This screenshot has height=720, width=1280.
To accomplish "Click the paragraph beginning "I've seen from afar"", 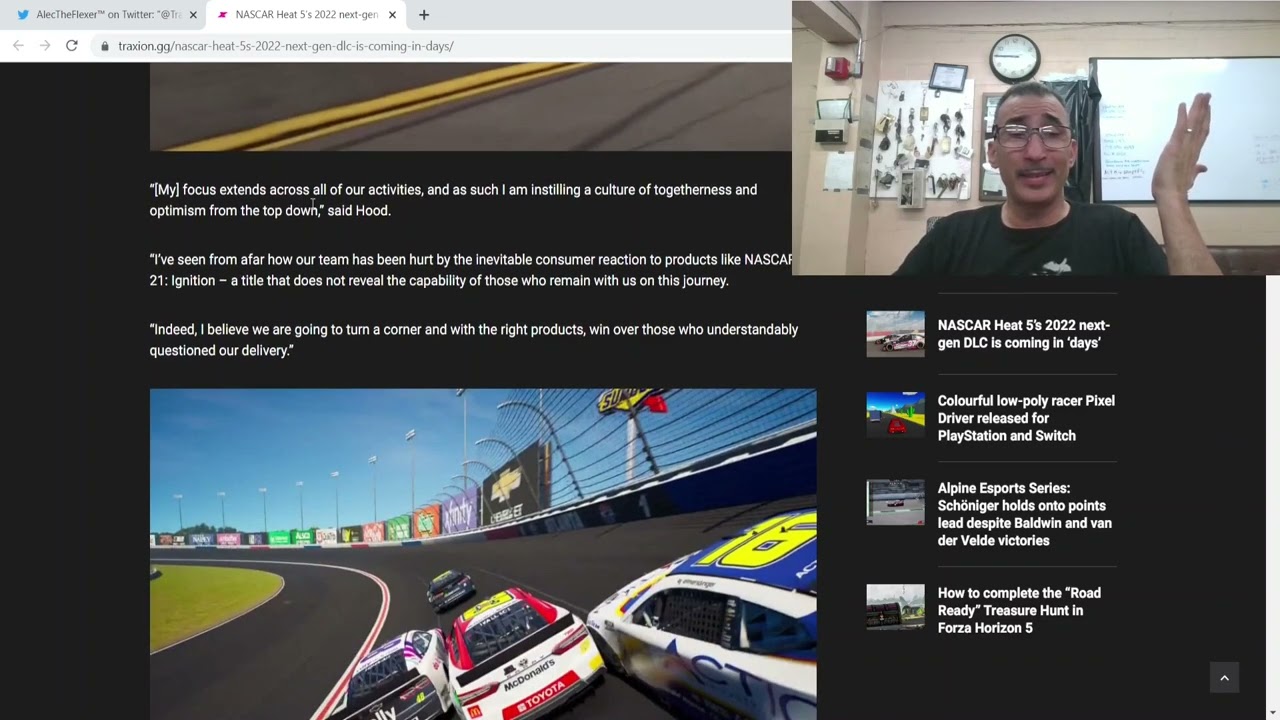I will (471, 270).
